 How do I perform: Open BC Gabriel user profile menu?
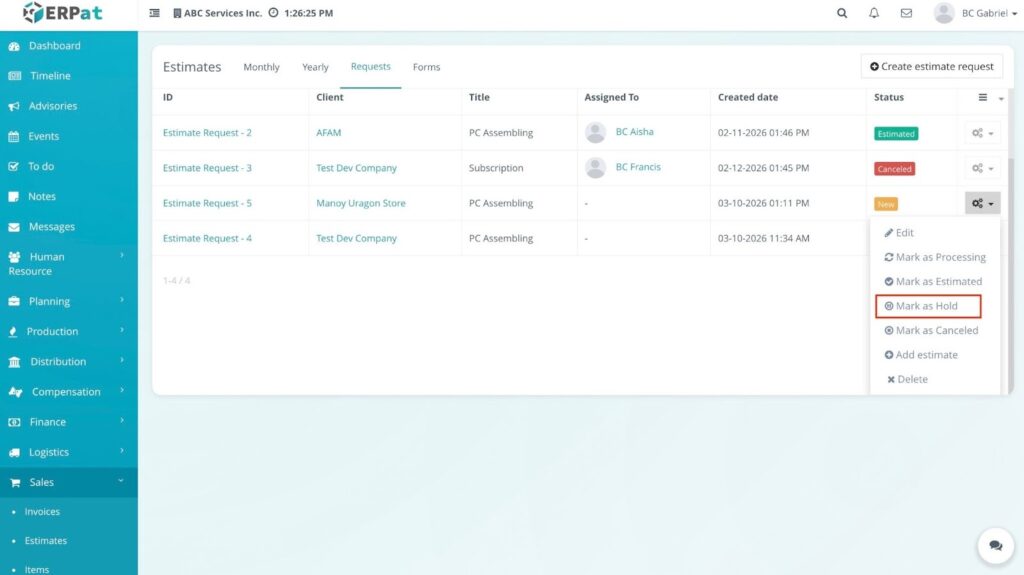click(970, 13)
